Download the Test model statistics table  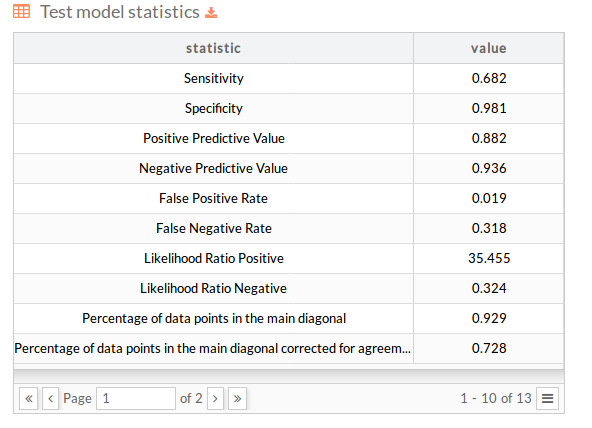tap(211, 13)
